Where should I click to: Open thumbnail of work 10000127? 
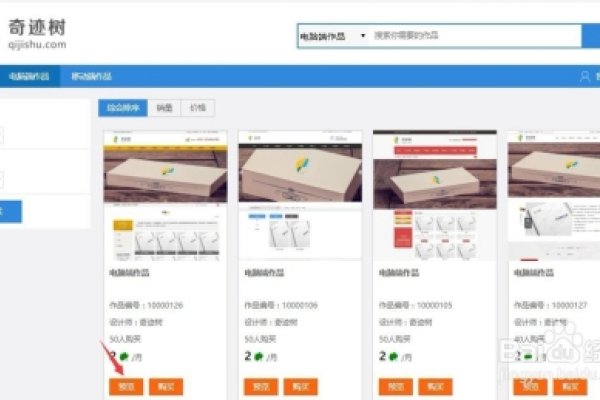pos(554,196)
